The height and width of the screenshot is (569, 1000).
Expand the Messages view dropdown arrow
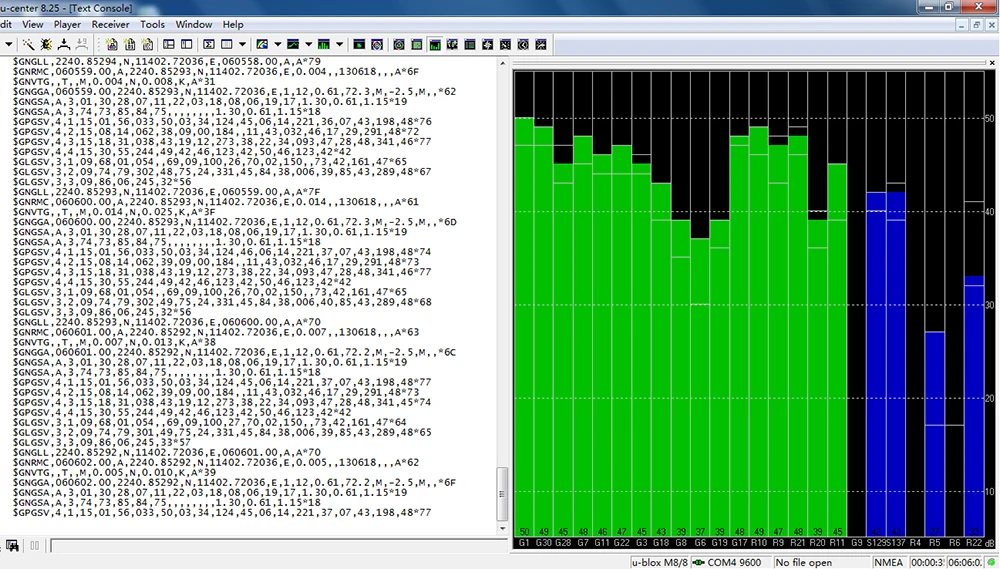pos(242,45)
